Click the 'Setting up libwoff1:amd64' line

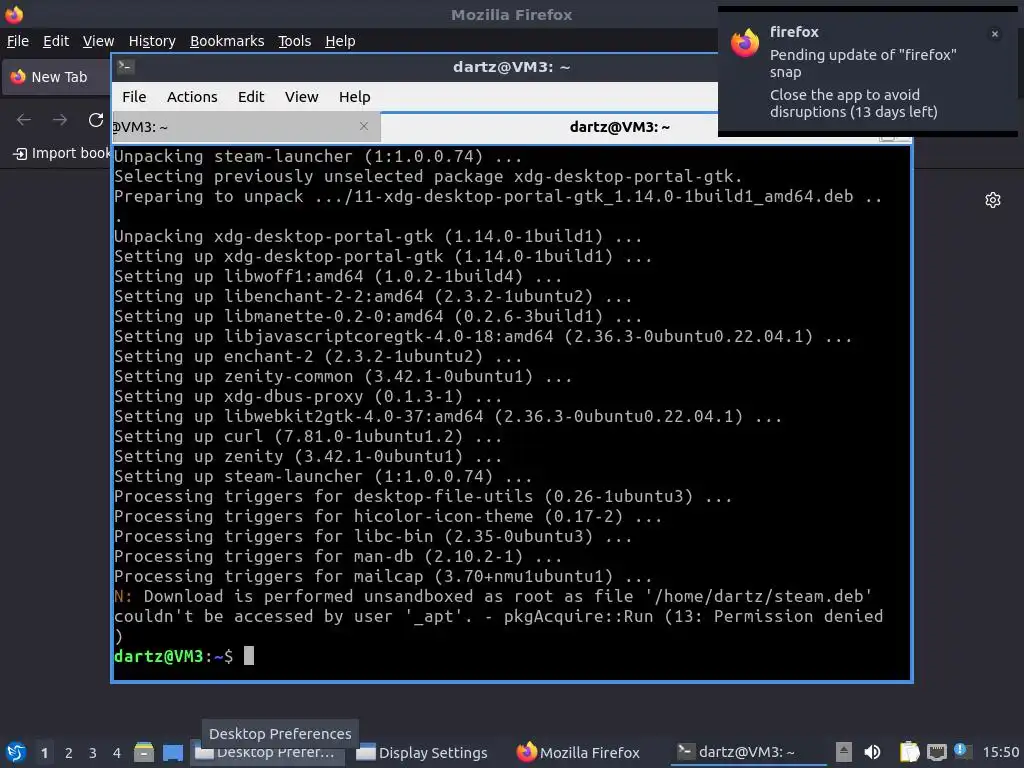tap(338, 276)
